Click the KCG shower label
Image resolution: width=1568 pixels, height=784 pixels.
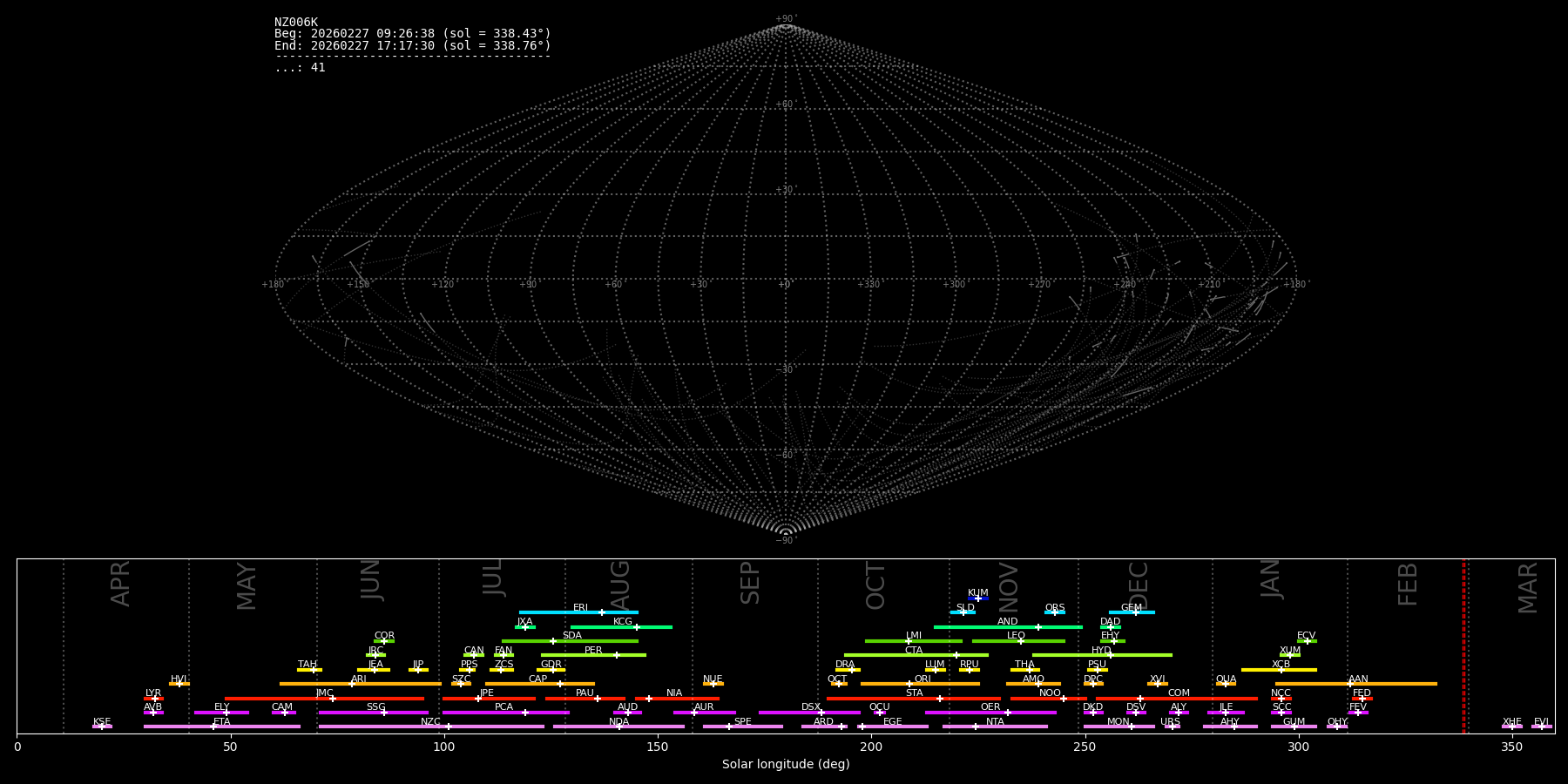click(623, 622)
